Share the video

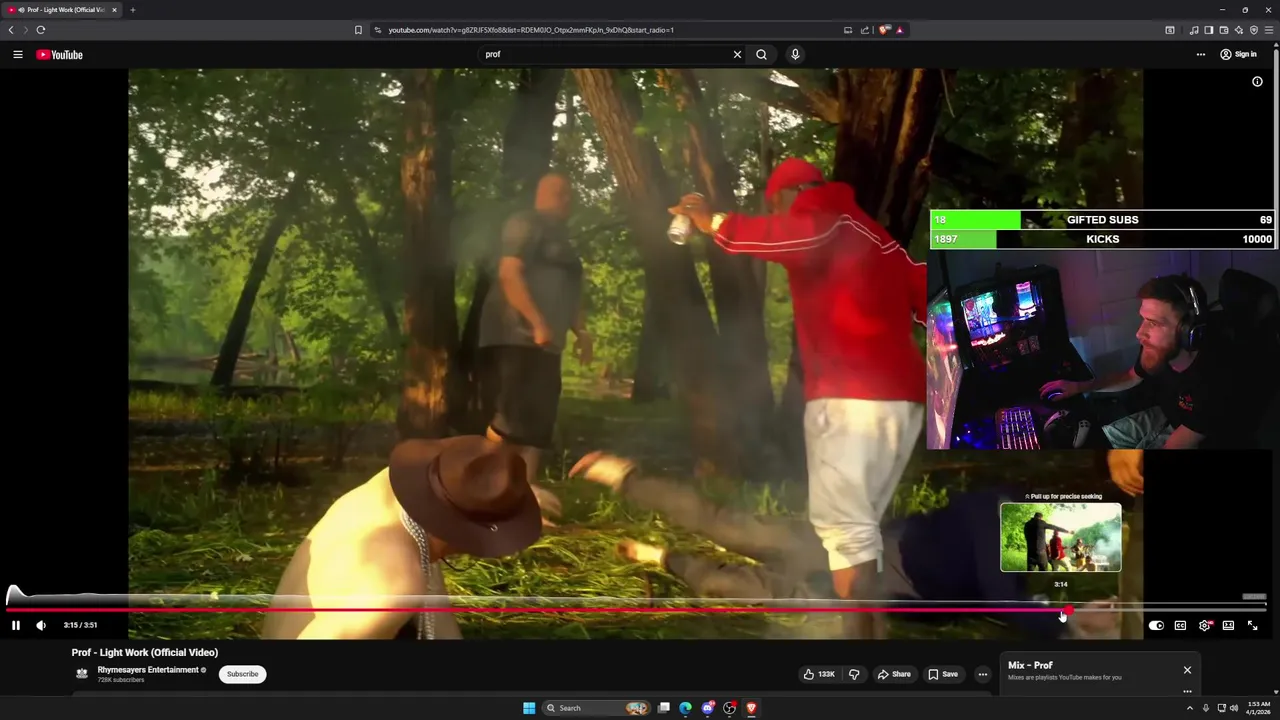894,674
